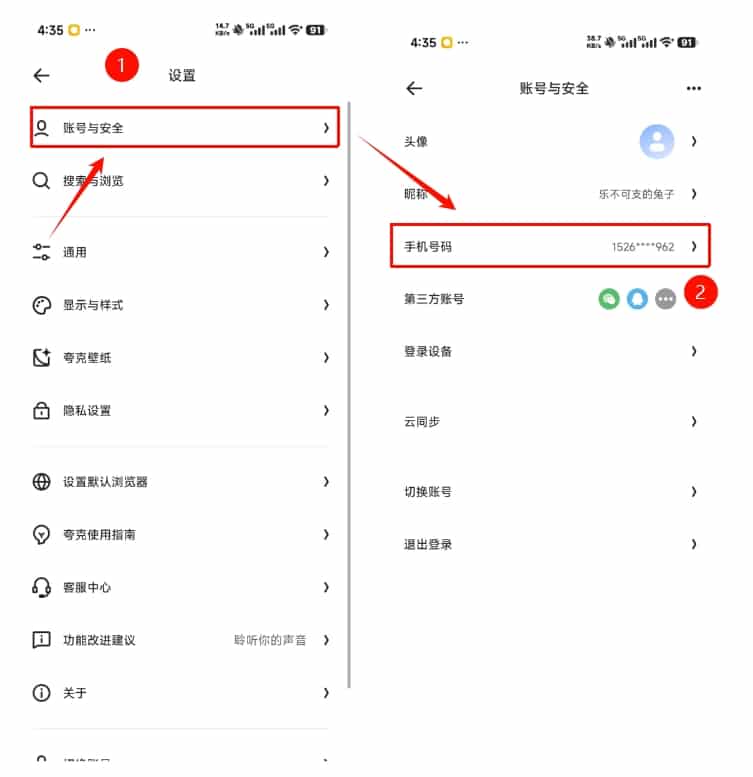Tap the back arrow on 账号与安全 screen
The width and height of the screenshot is (753, 777).
tap(414, 89)
